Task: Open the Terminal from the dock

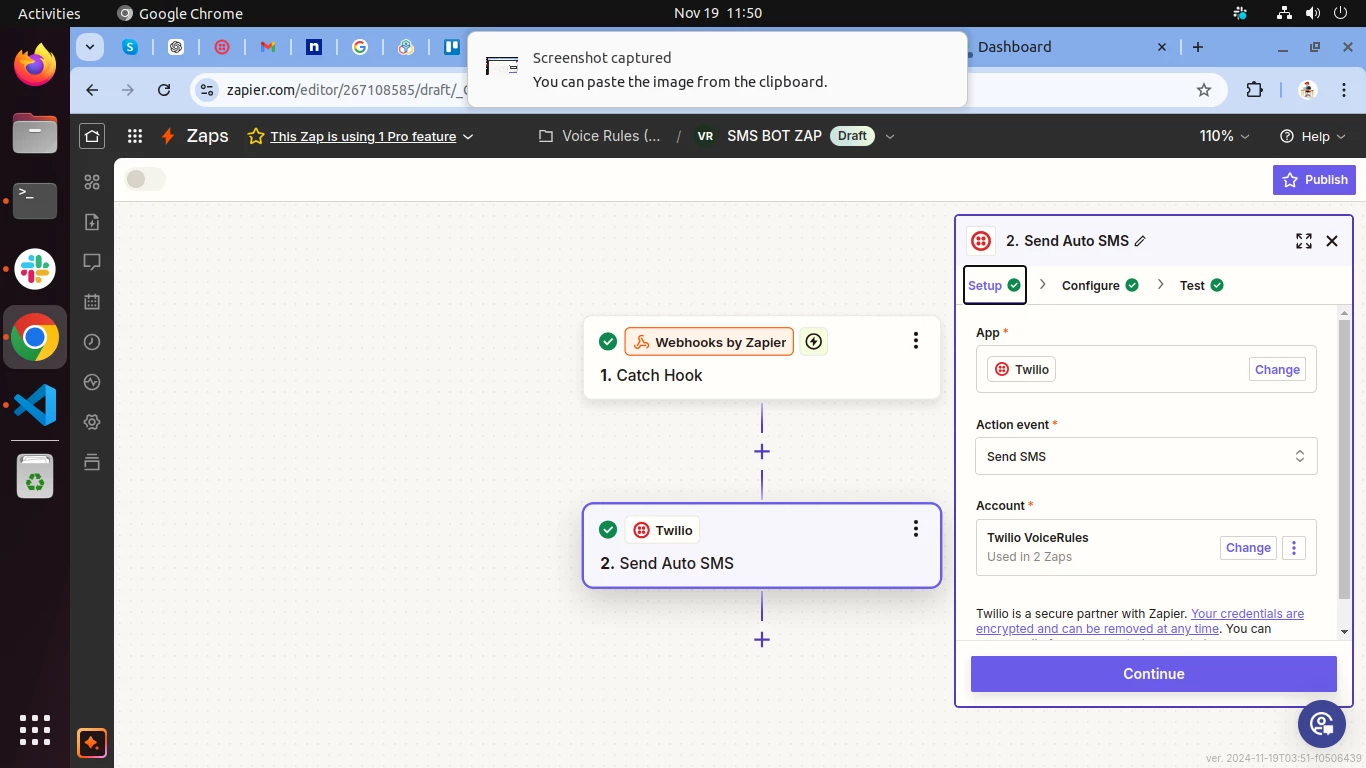Action: coord(35,201)
